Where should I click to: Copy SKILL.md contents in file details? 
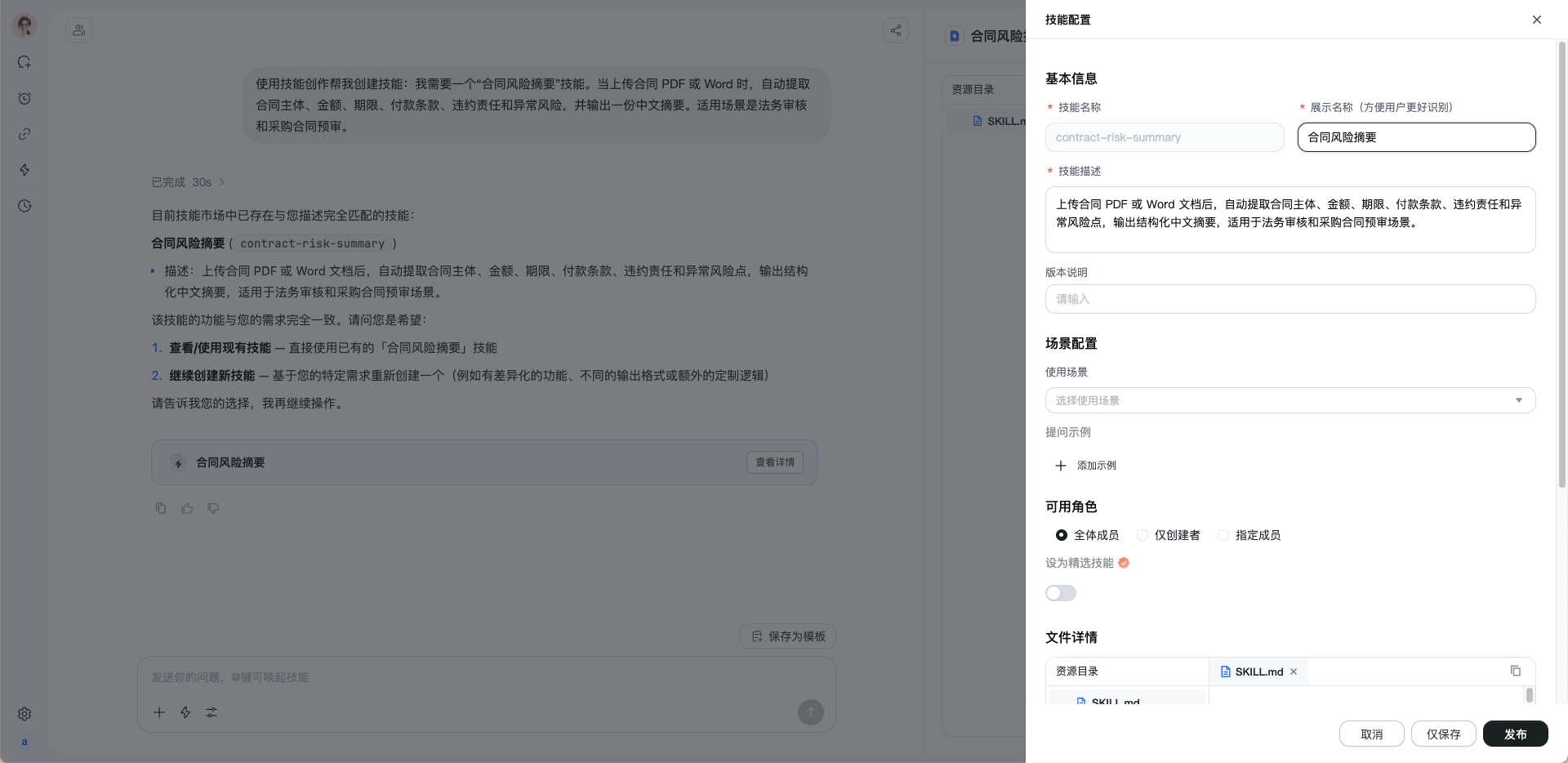click(x=1516, y=671)
